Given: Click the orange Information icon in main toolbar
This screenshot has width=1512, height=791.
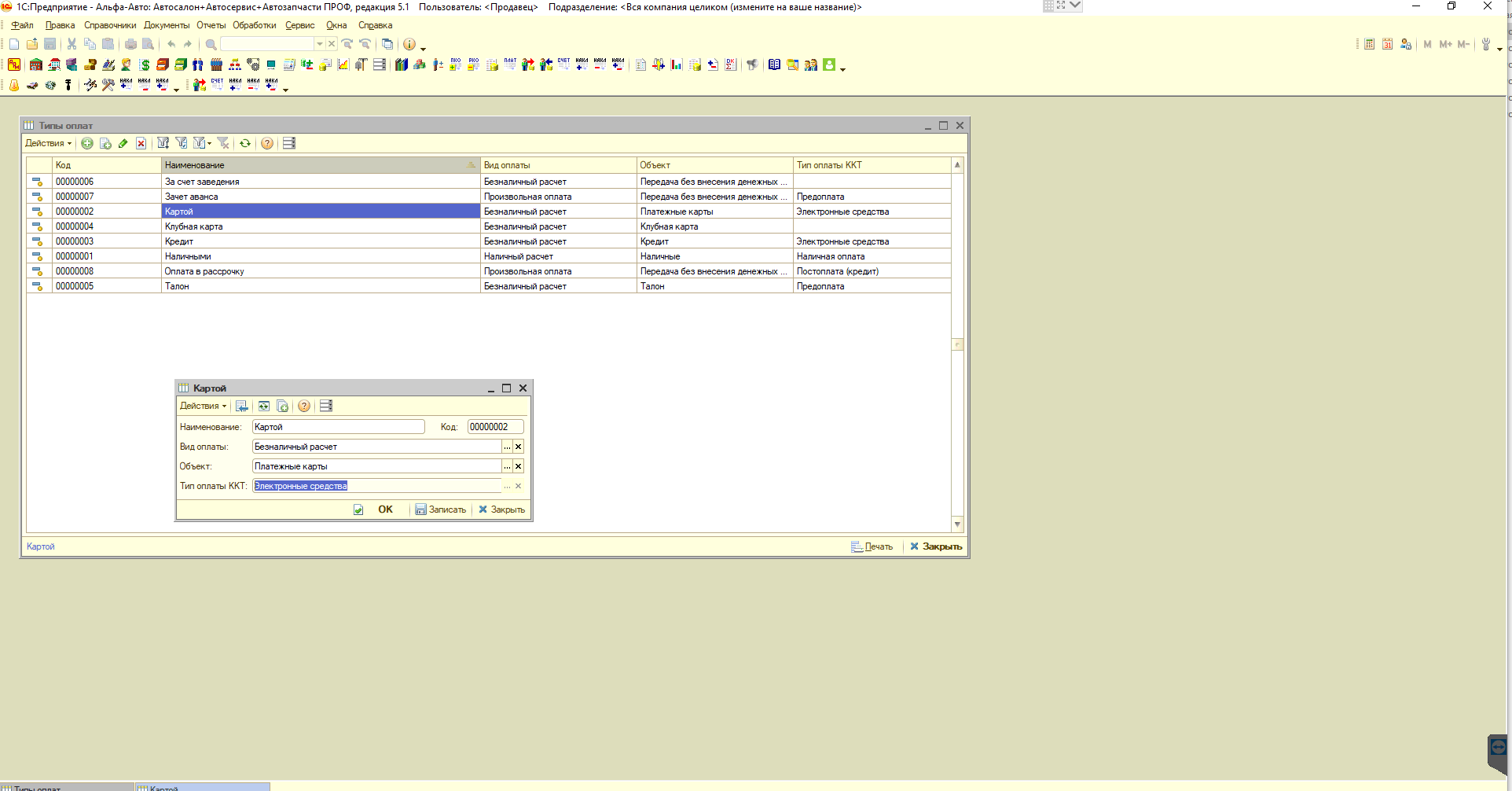Looking at the screenshot, I should (409, 44).
